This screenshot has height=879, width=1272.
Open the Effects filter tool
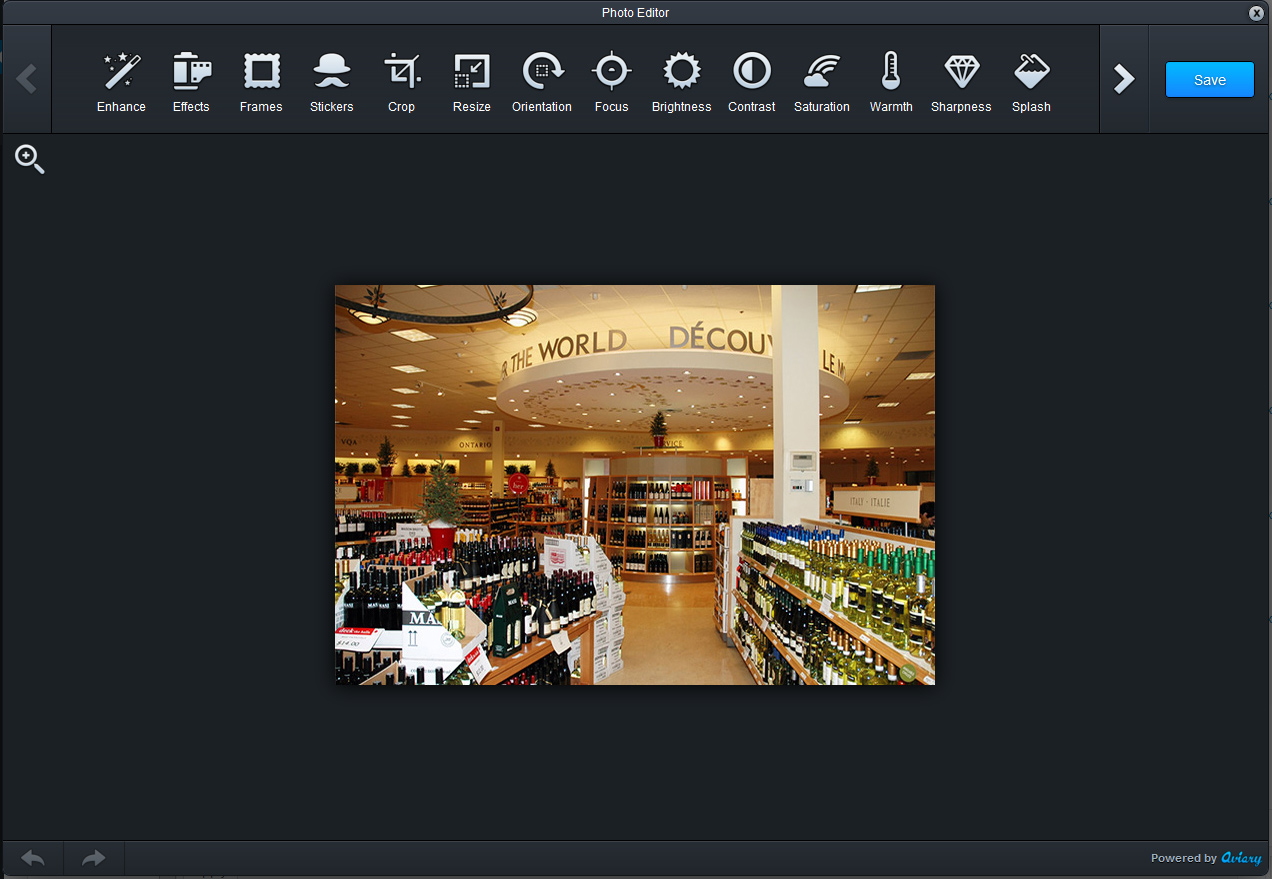(x=191, y=81)
